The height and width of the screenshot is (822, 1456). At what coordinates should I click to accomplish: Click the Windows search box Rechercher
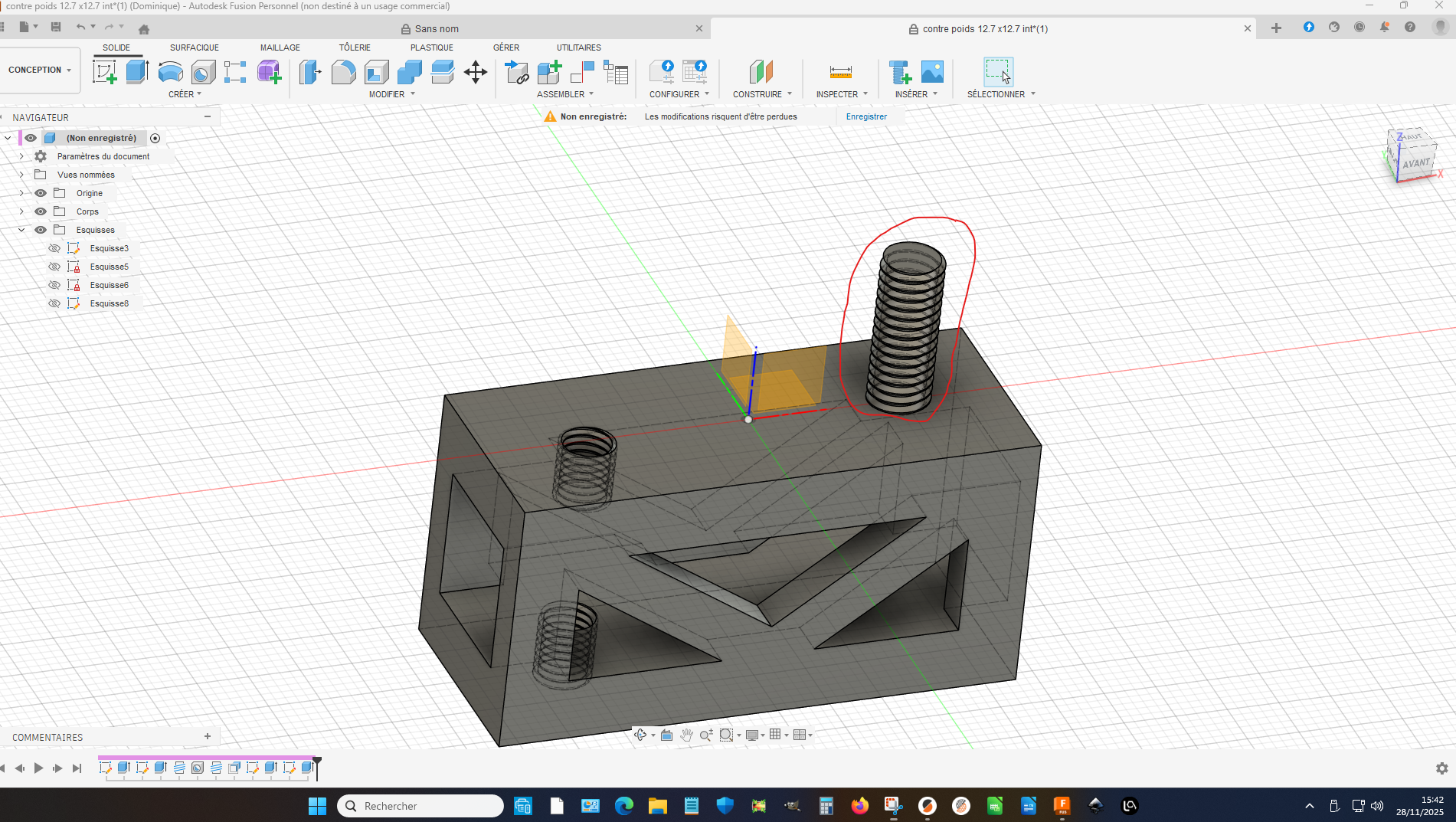click(420, 806)
